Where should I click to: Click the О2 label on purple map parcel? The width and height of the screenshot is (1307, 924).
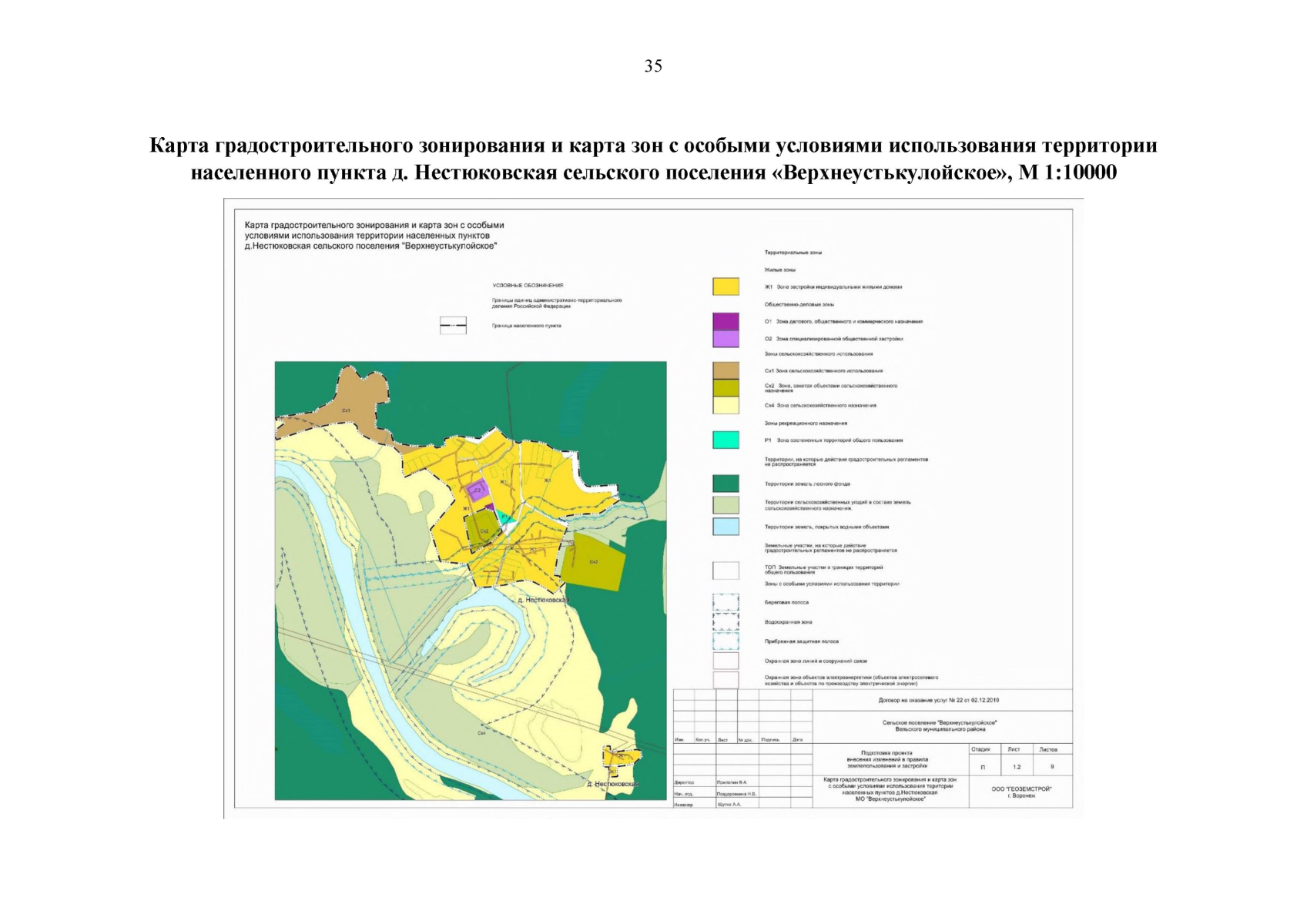(x=478, y=490)
